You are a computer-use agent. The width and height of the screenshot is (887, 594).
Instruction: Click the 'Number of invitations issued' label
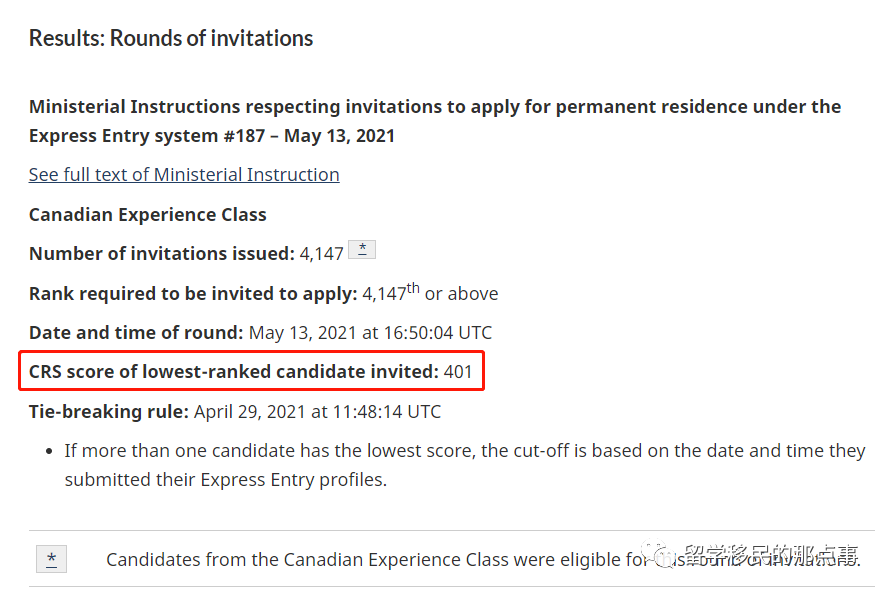click(x=161, y=254)
